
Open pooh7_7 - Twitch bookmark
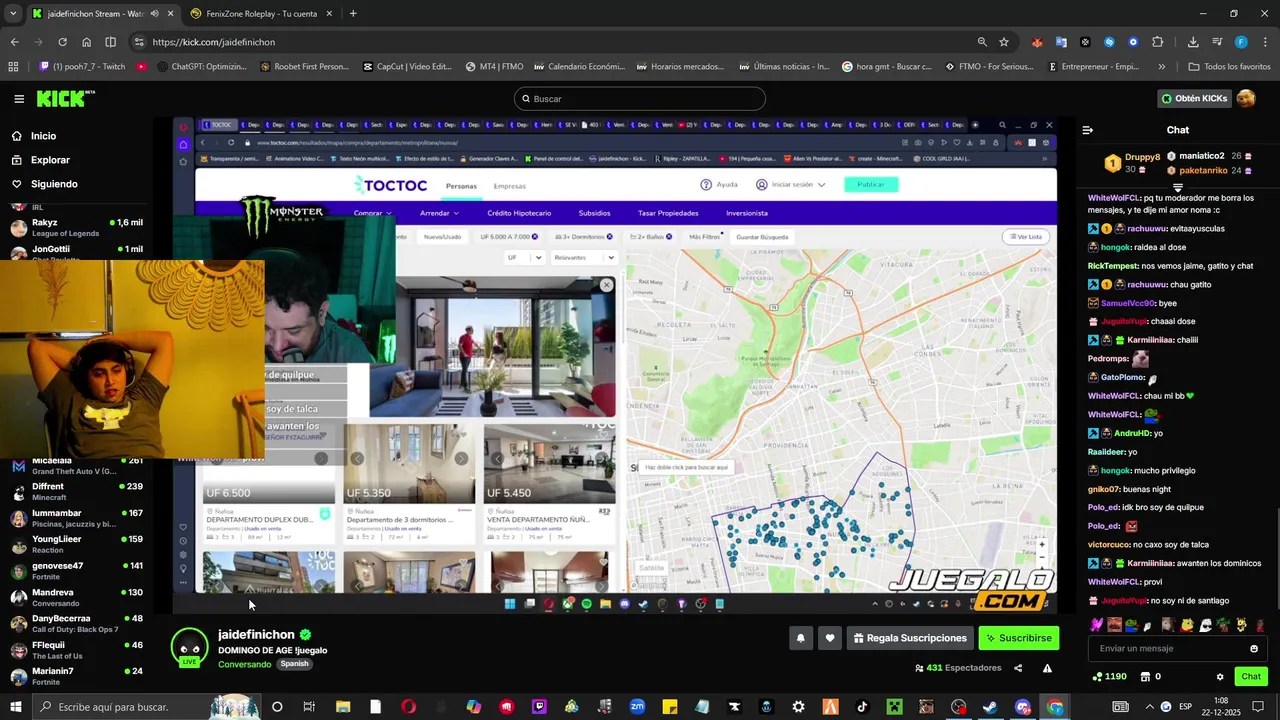coord(82,67)
